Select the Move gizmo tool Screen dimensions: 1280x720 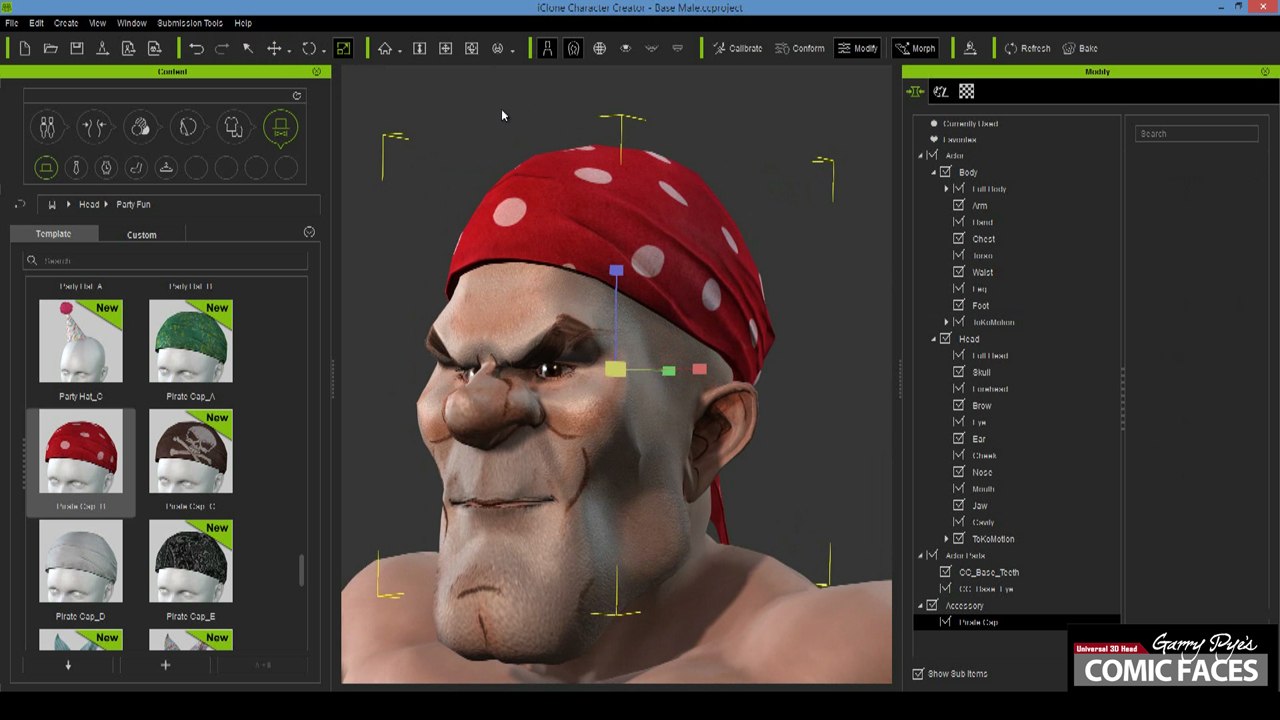tap(273, 48)
